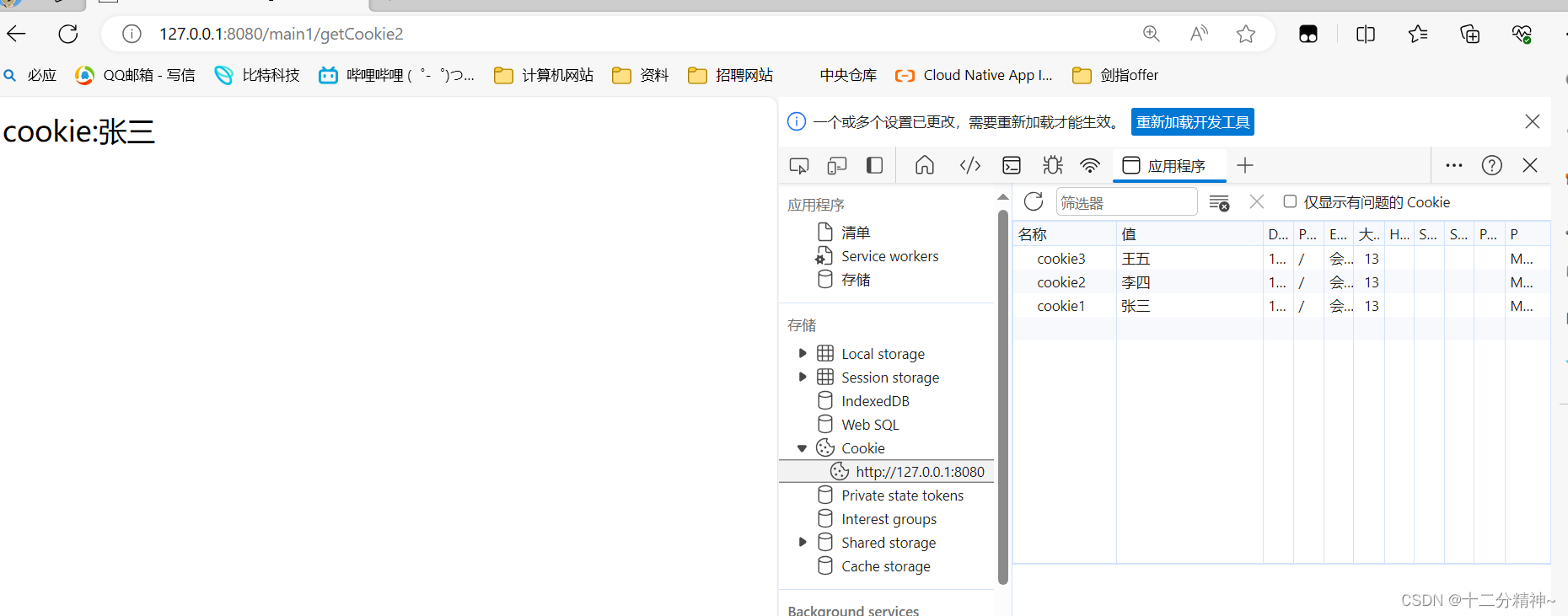
Task: Open 哔哩哔哩 bookmark
Action: coord(396,75)
